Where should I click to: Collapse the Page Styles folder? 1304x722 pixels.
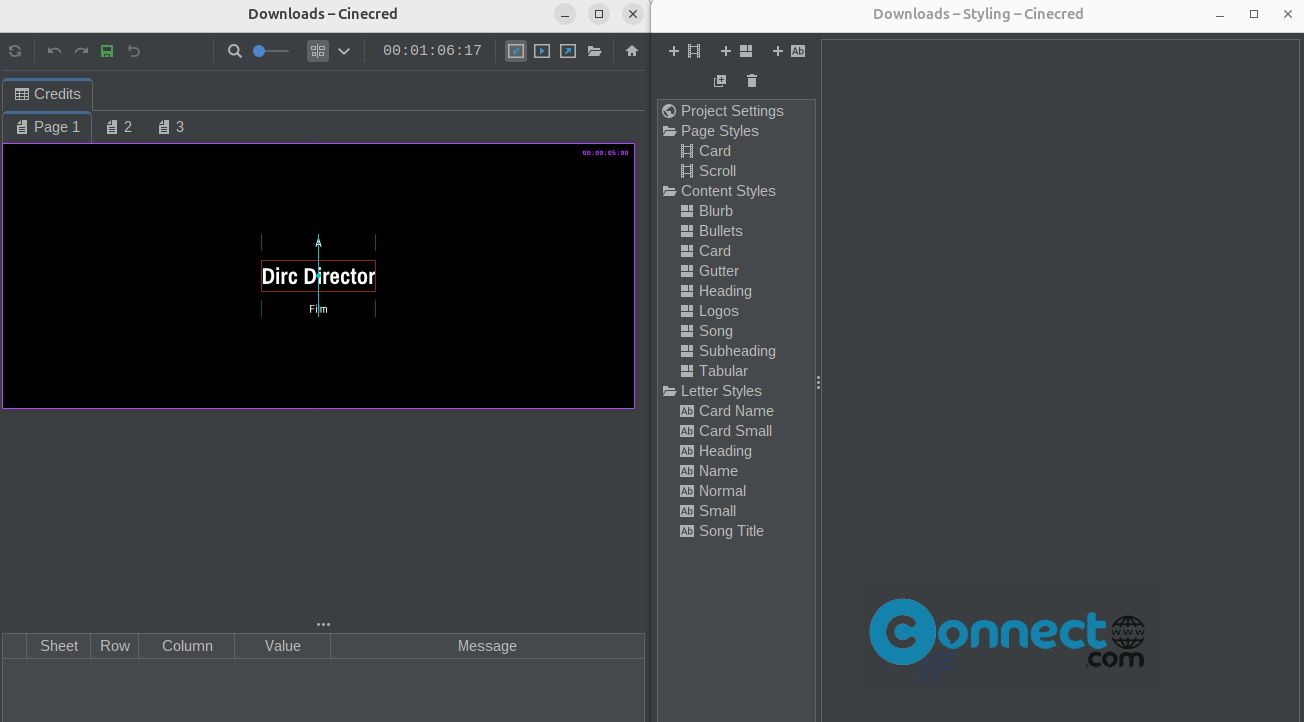[669, 131]
